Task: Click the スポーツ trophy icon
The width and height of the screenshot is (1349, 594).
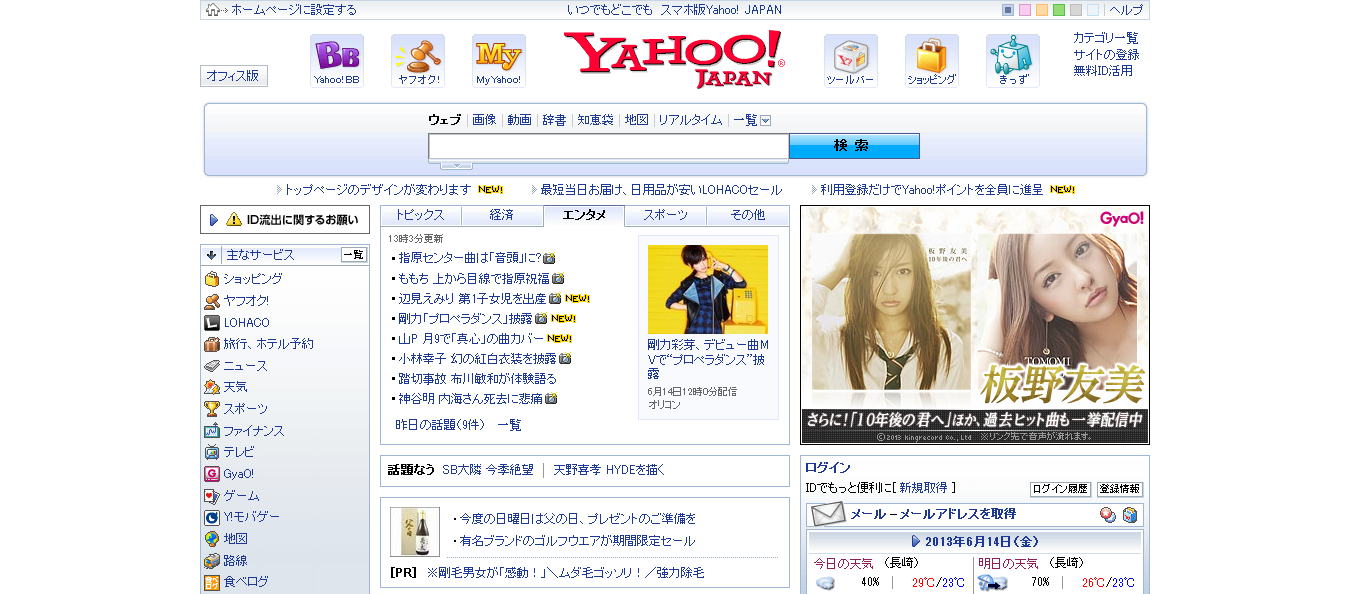Action: tap(212, 409)
